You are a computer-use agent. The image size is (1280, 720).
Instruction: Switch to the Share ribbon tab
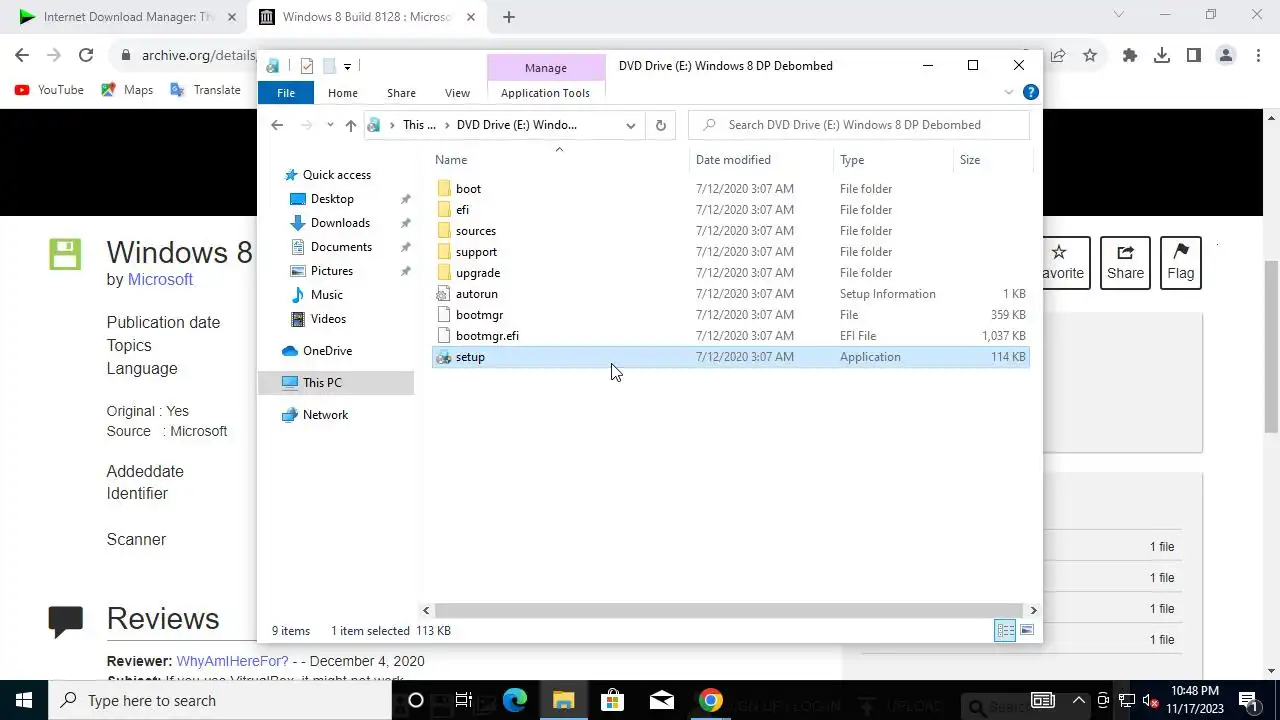401,93
